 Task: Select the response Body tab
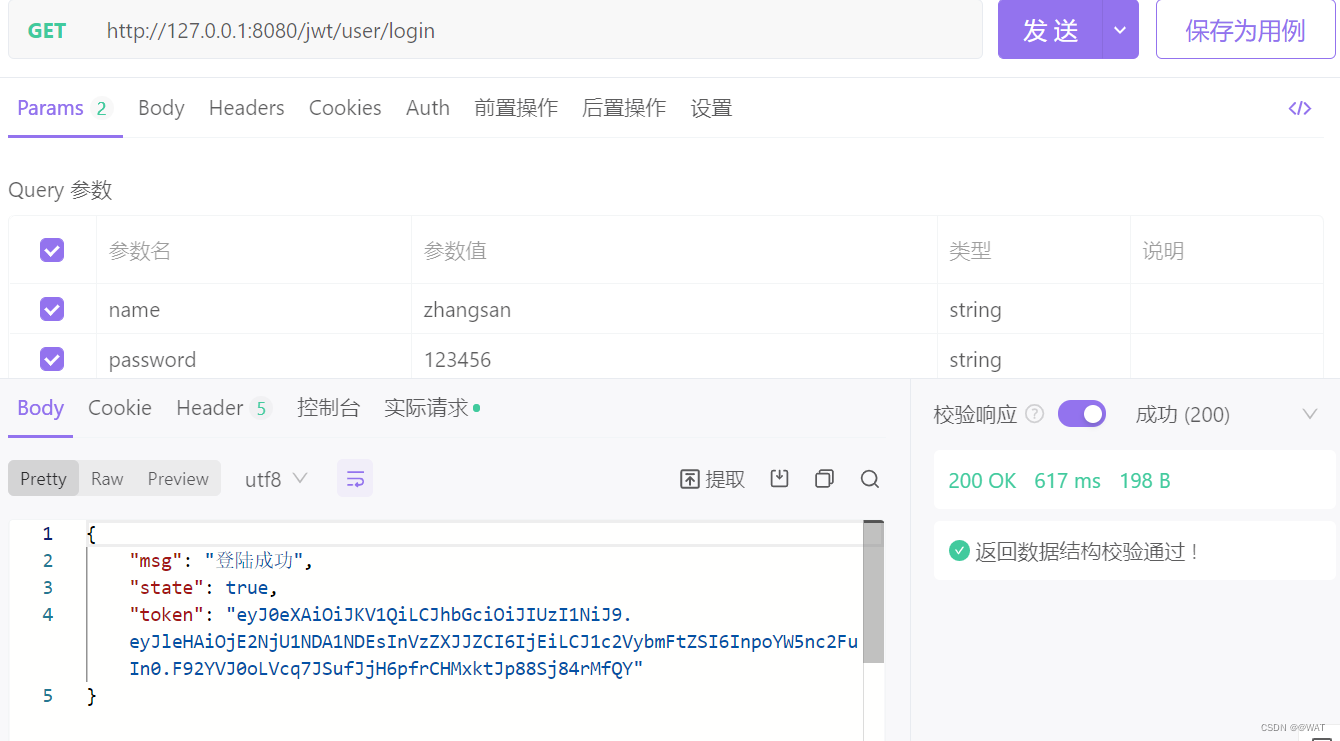40,408
